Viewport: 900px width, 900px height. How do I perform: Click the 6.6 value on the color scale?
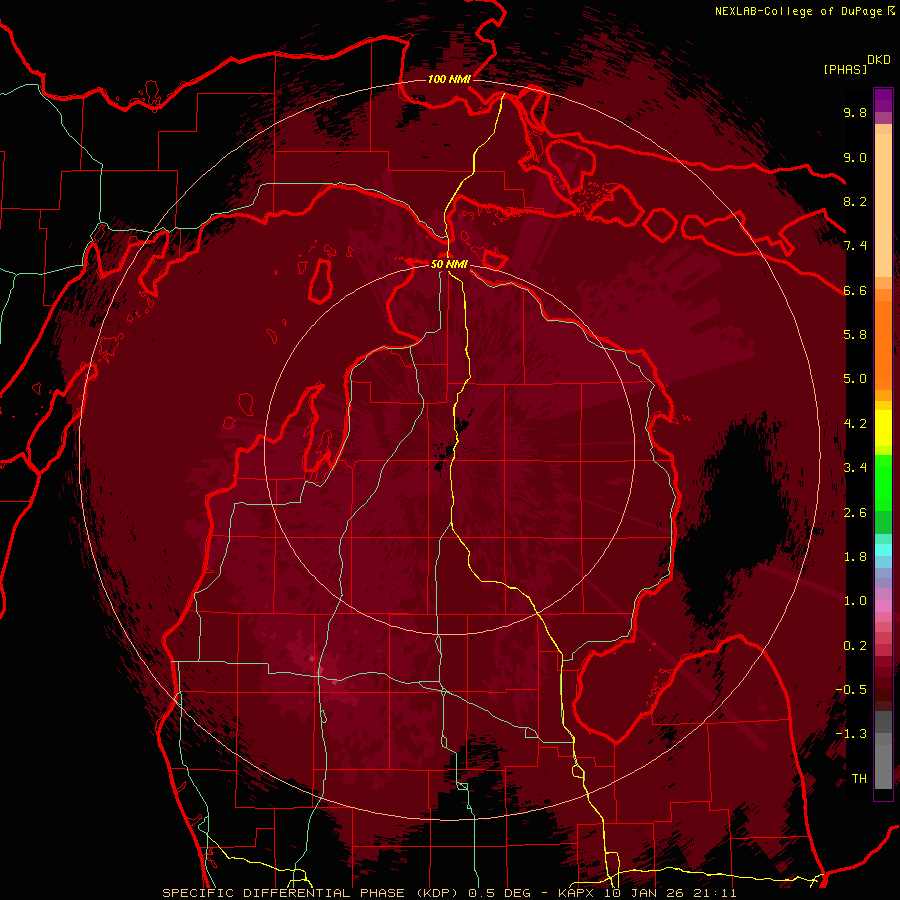pyautogui.click(x=855, y=290)
